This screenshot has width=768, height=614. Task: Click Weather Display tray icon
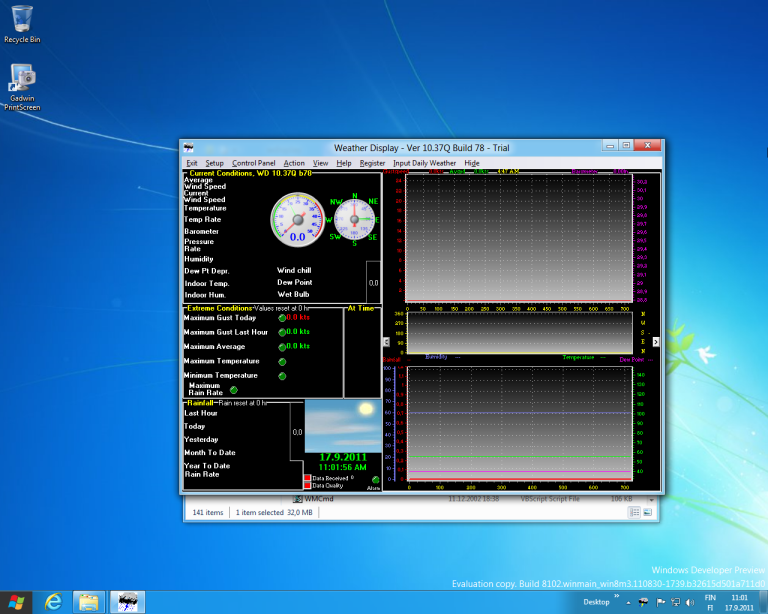click(644, 602)
